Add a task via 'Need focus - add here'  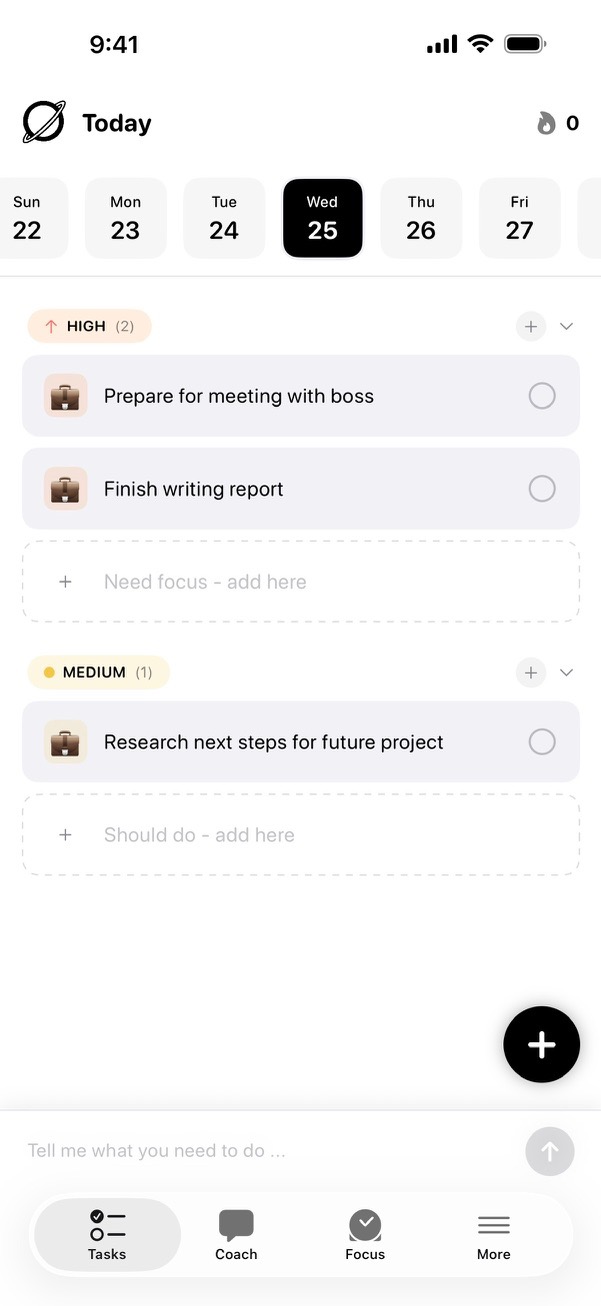(x=300, y=581)
